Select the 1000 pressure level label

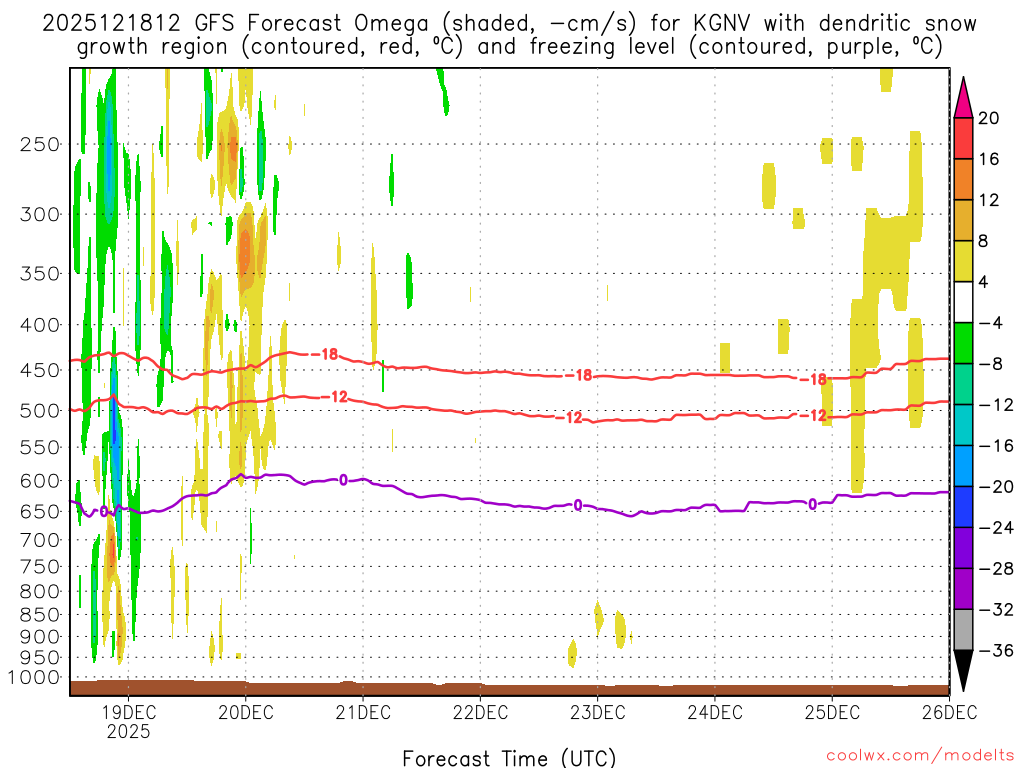pyautogui.click(x=34, y=678)
